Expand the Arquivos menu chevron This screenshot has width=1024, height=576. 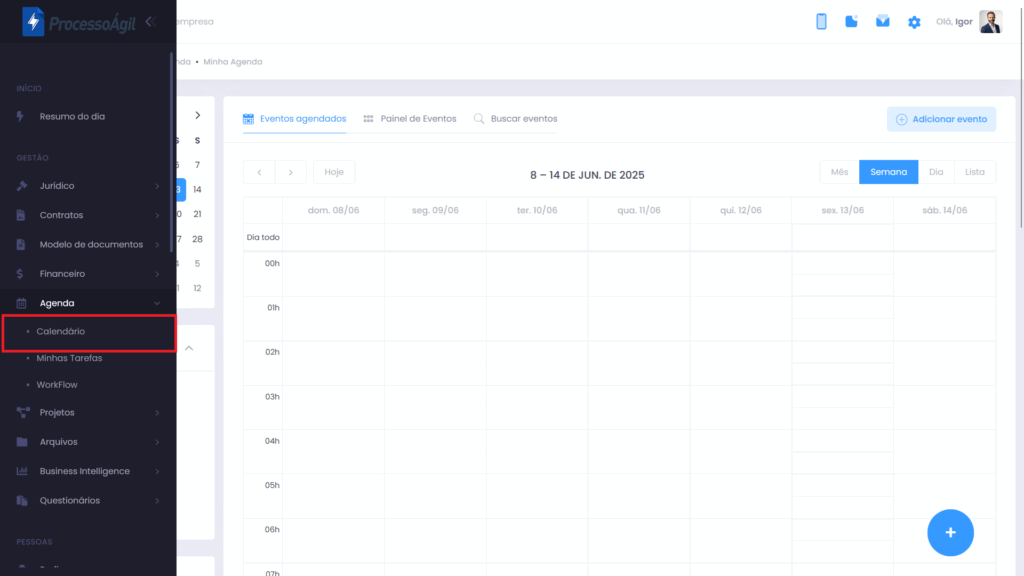coord(157,442)
